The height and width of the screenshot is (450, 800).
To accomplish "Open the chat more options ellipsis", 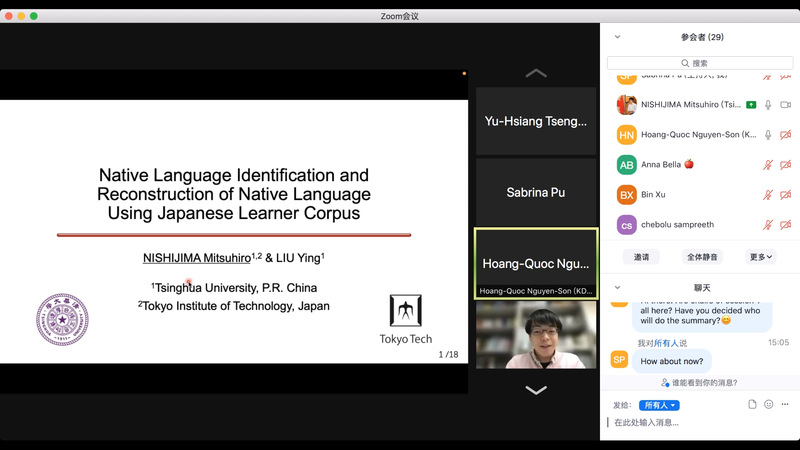I will tap(786, 404).
